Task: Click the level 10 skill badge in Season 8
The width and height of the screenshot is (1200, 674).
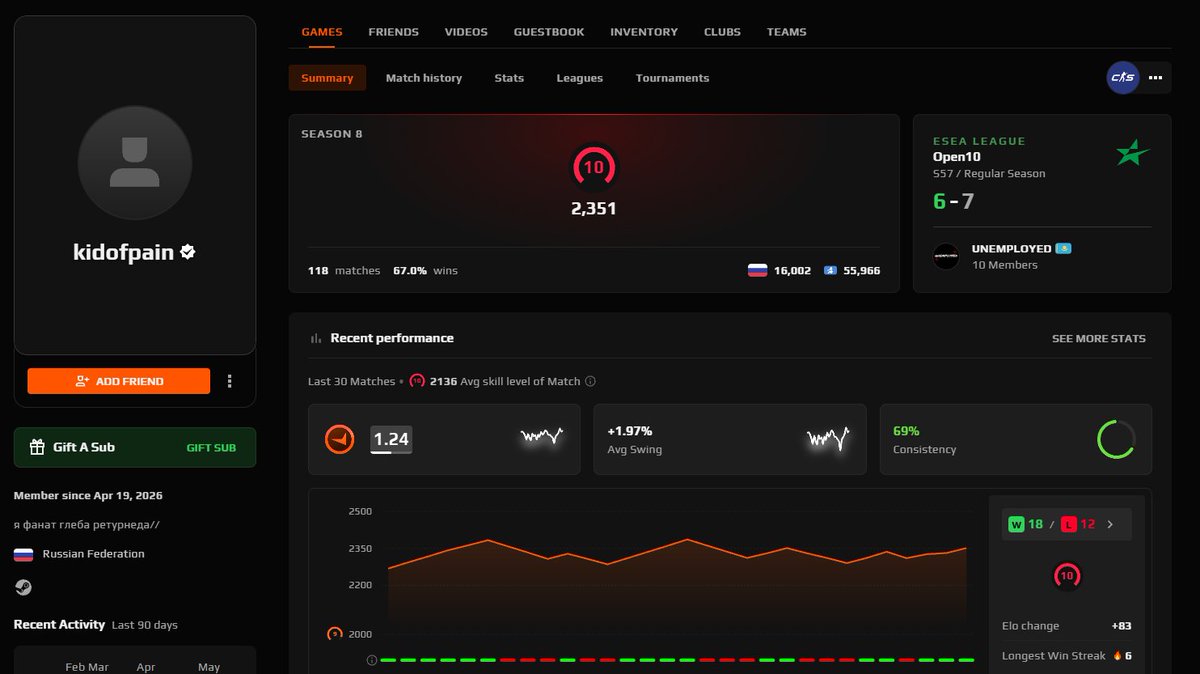Action: [x=594, y=167]
